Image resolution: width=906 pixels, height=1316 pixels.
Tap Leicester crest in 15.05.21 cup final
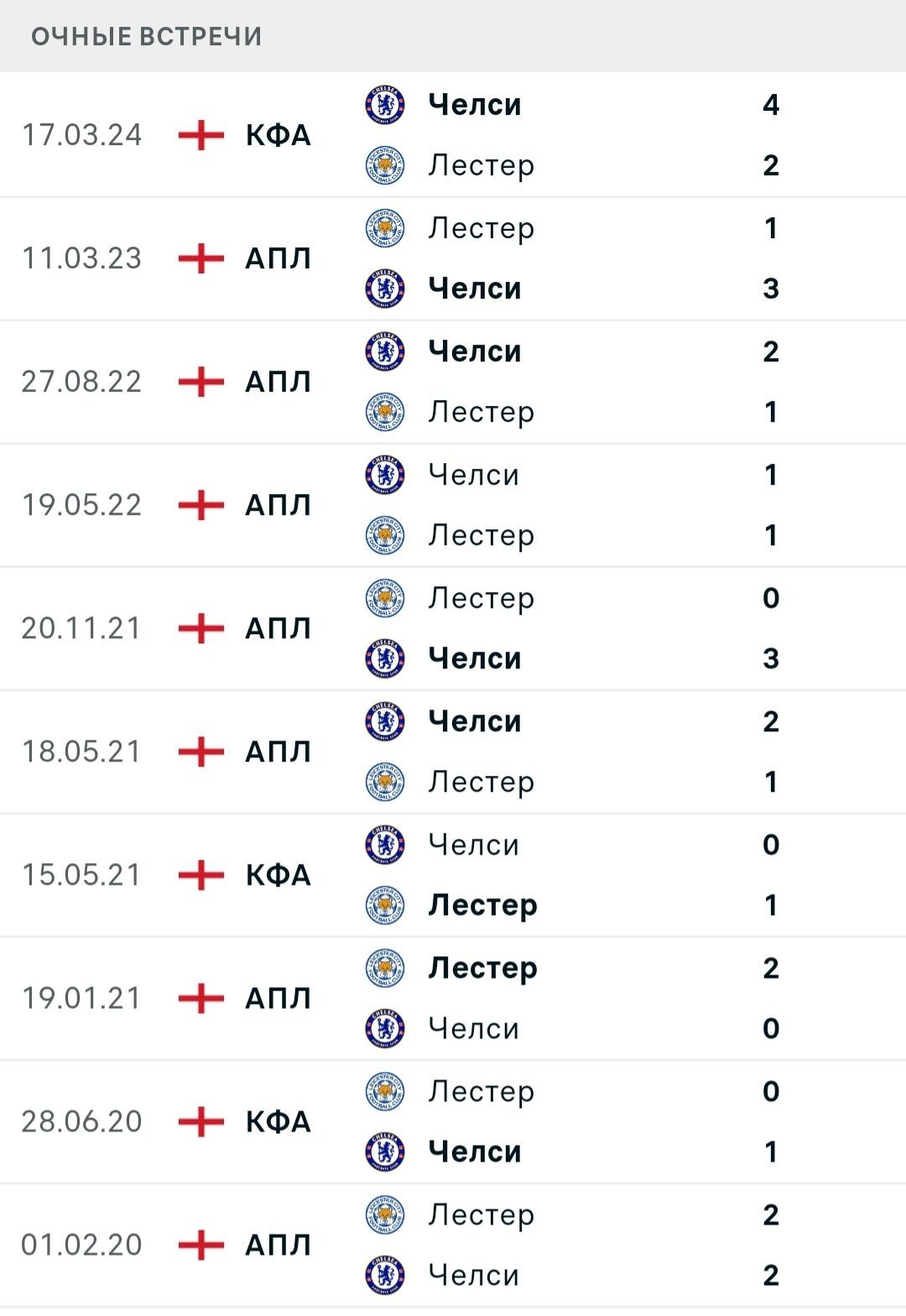pos(385,905)
